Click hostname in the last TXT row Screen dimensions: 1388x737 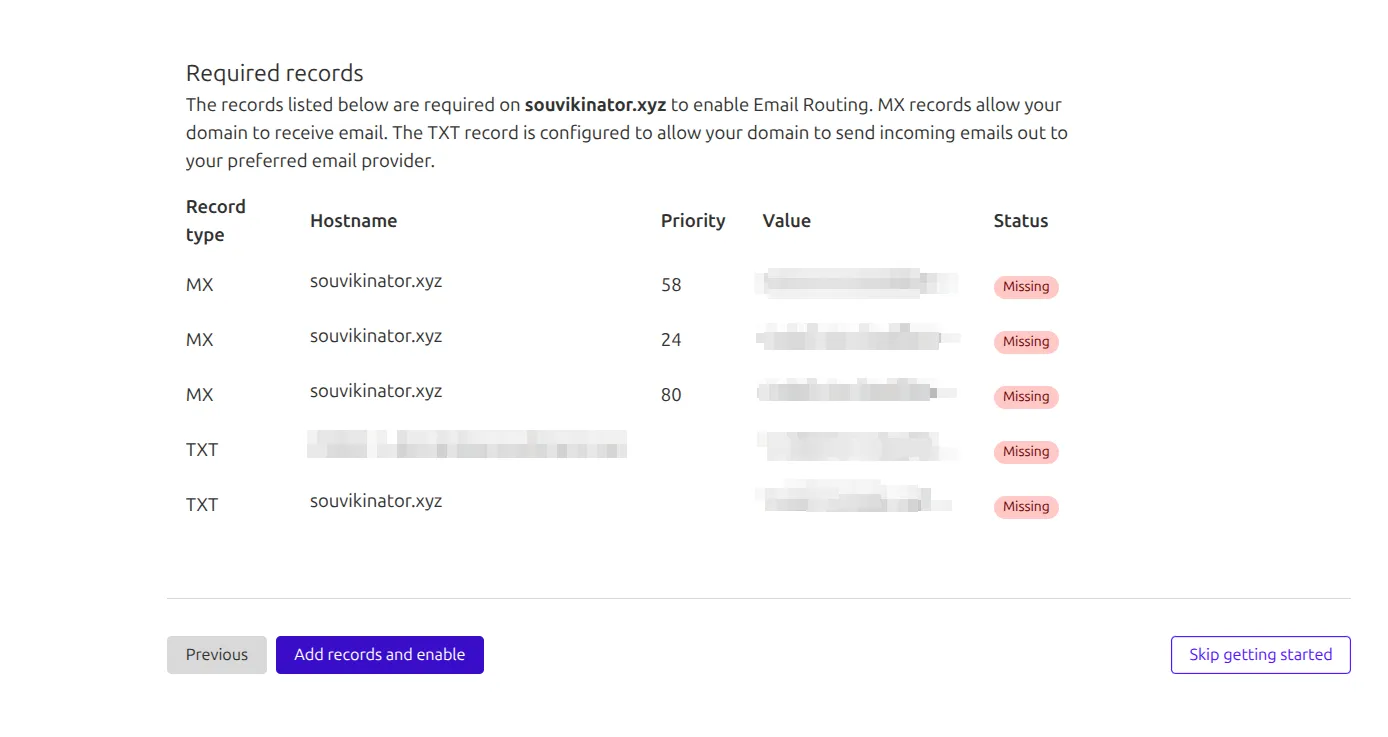click(x=376, y=501)
